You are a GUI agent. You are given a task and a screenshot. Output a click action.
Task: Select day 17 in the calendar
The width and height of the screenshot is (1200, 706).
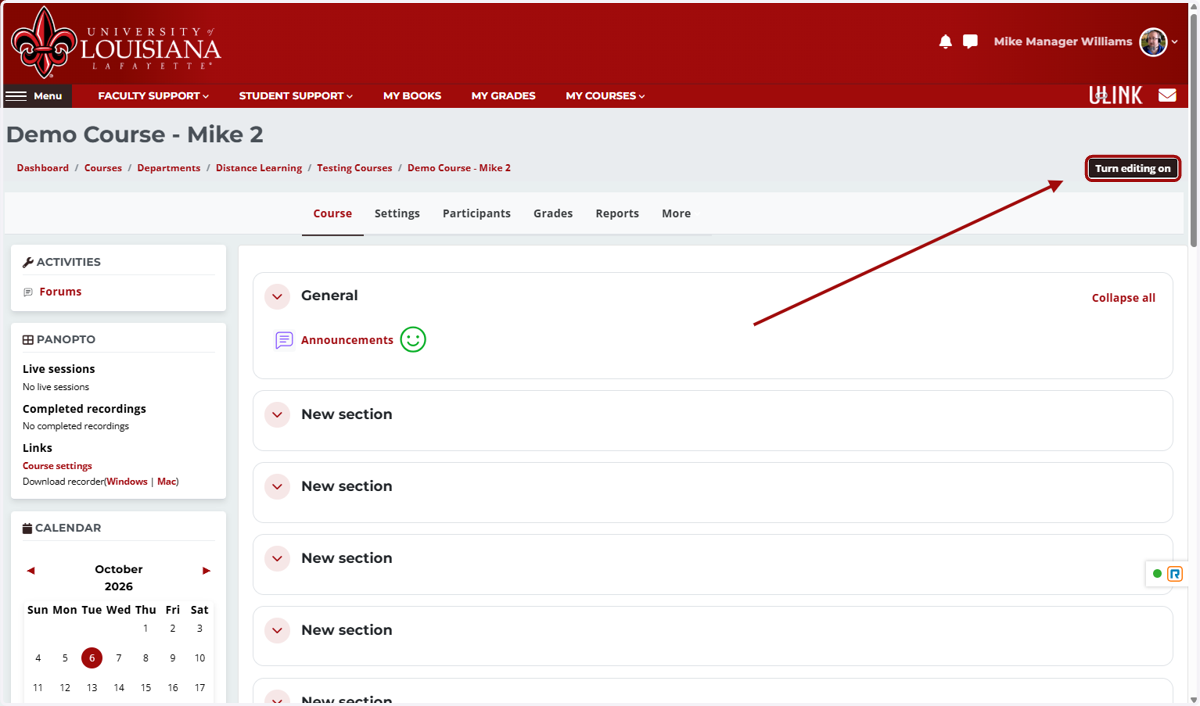tap(200, 688)
